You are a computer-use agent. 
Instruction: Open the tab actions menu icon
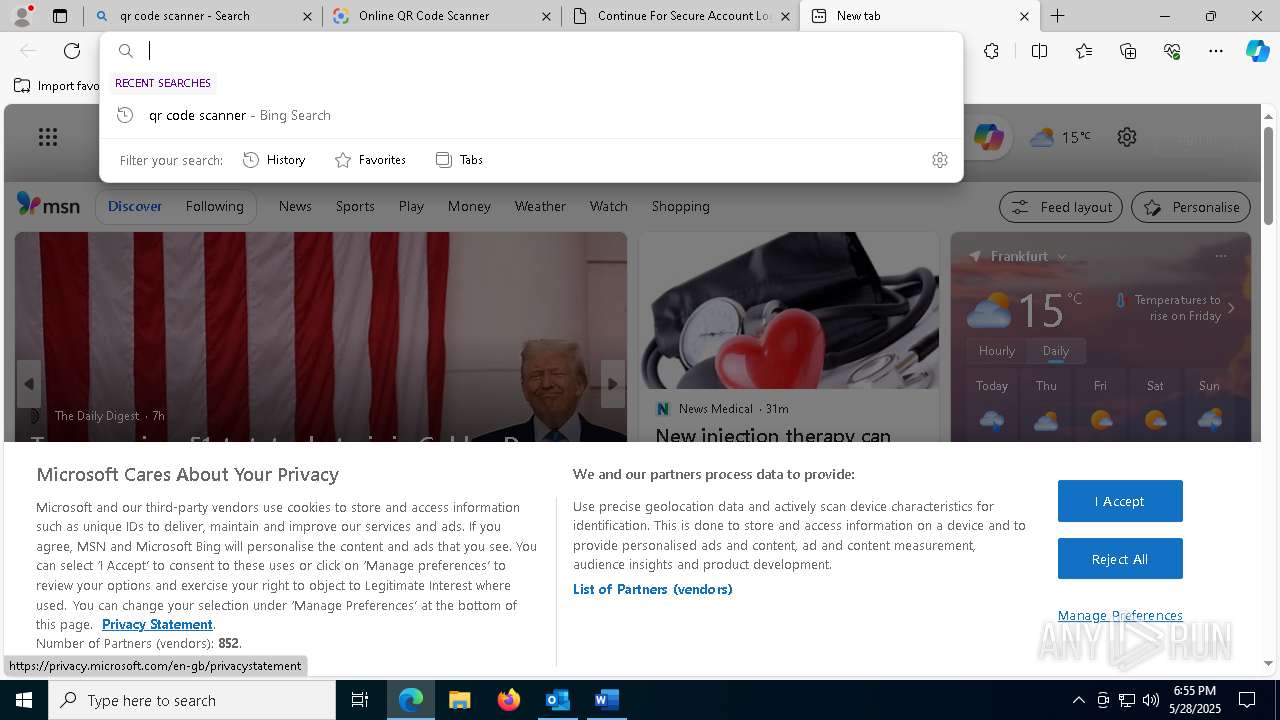tap(60, 16)
